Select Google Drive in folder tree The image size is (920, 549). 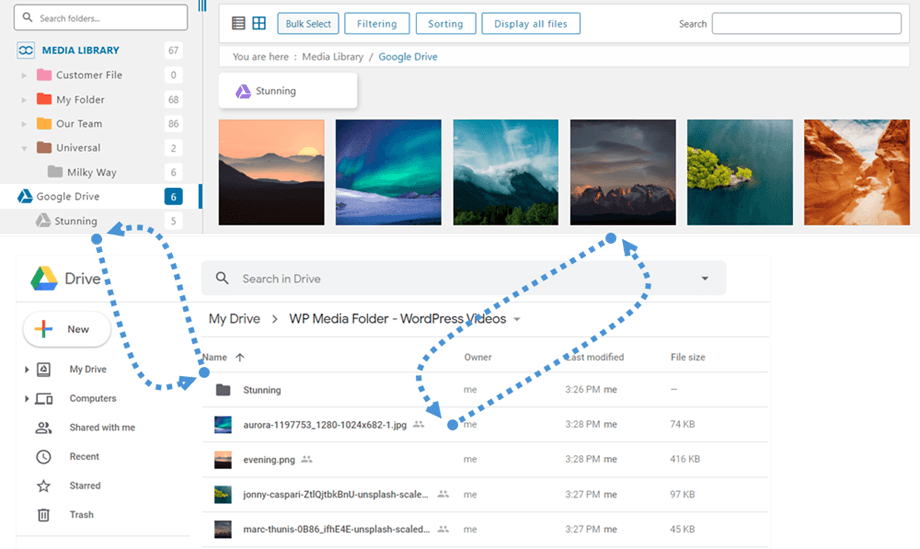pos(68,197)
